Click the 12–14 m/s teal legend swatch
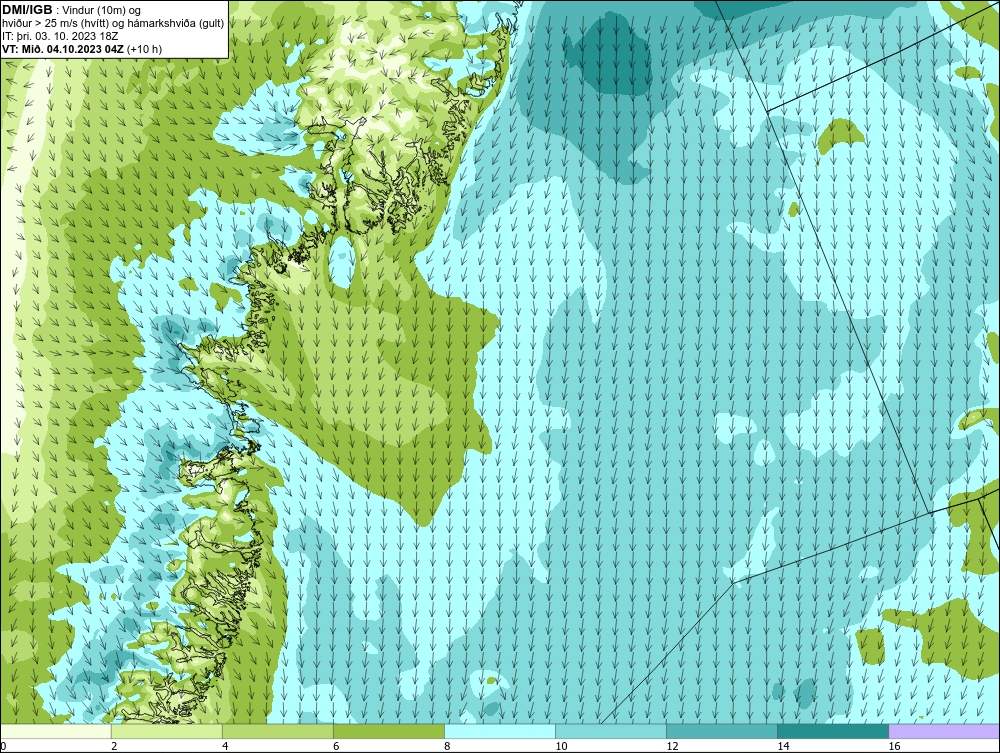Viewport: 1000px width, 753px height. click(721, 731)
